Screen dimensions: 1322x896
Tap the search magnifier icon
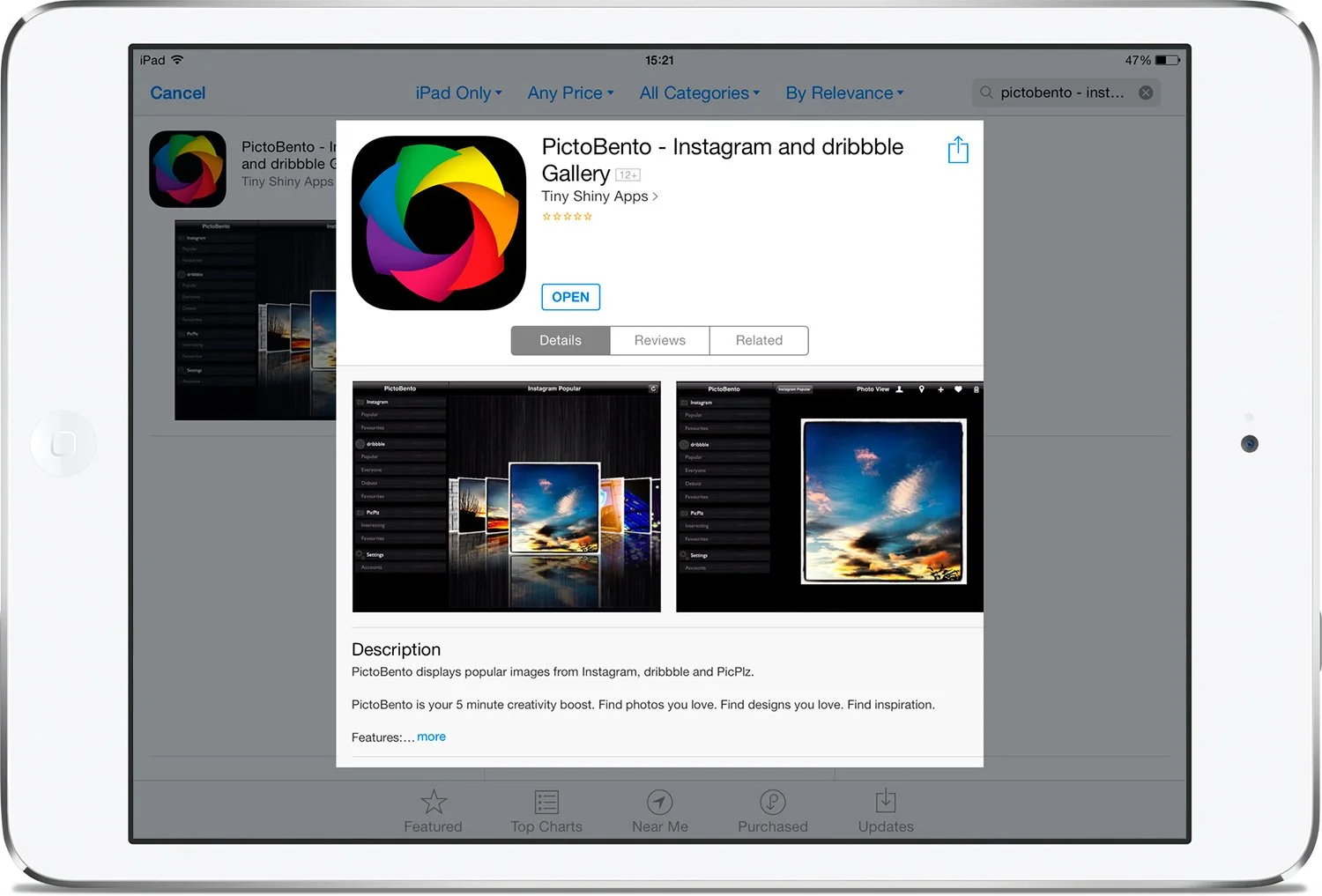986,93
